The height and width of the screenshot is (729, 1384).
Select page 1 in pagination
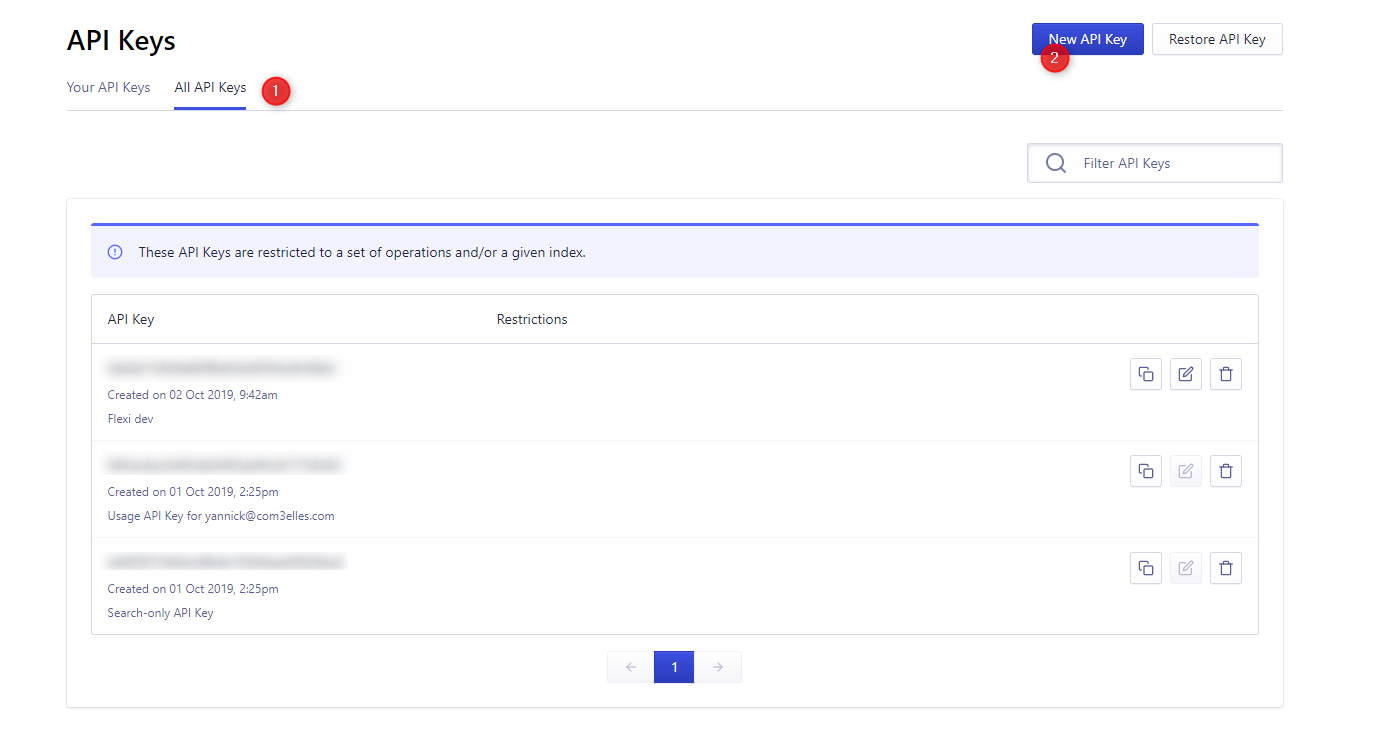pyautogui.click(x=674, y=667)
